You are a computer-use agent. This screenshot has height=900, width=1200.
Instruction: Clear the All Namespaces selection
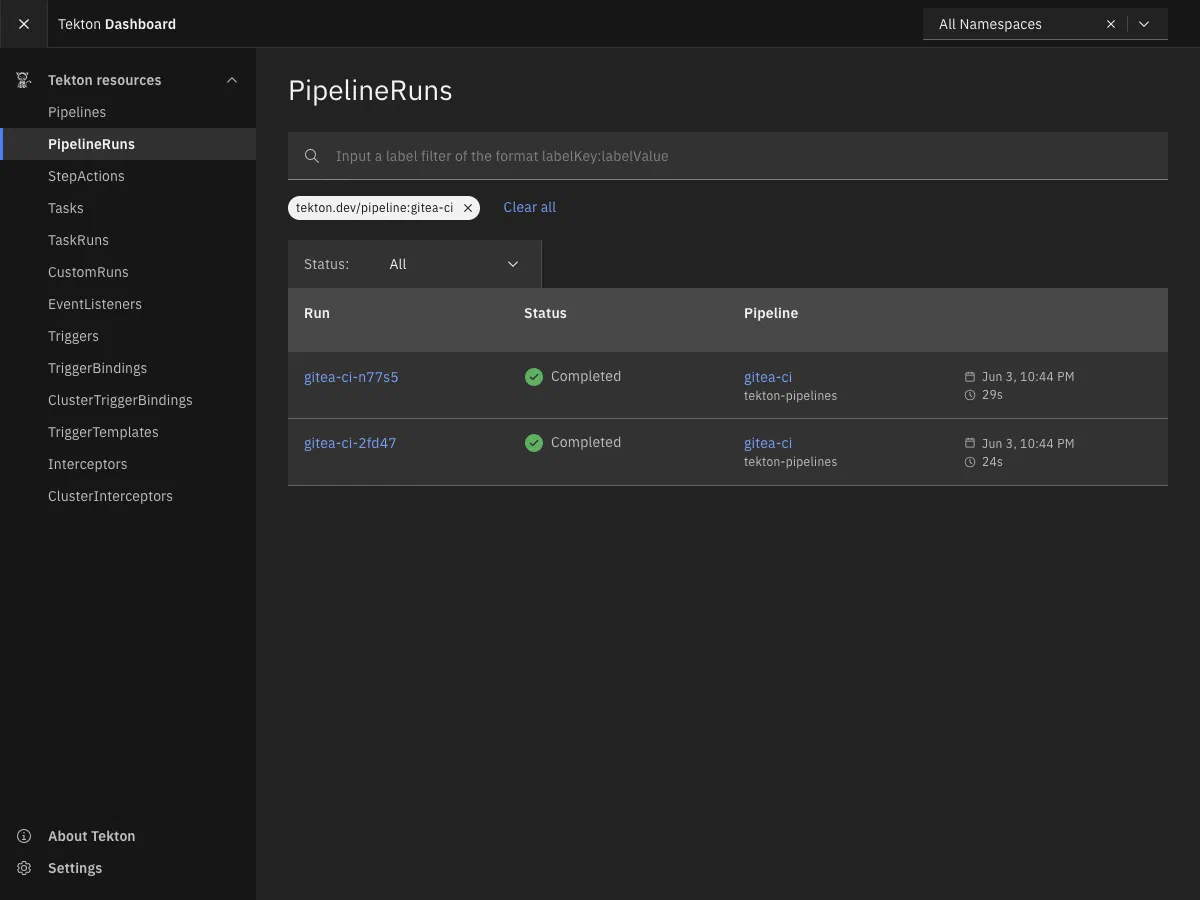pos(1110,24)
